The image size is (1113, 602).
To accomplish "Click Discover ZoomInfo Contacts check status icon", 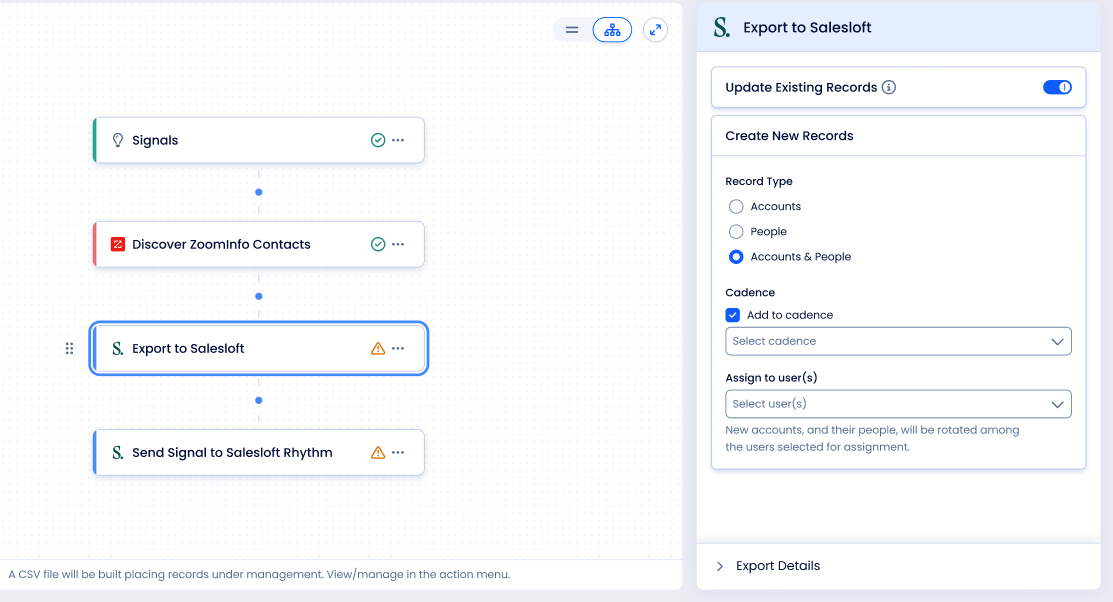I will [378, 244].
